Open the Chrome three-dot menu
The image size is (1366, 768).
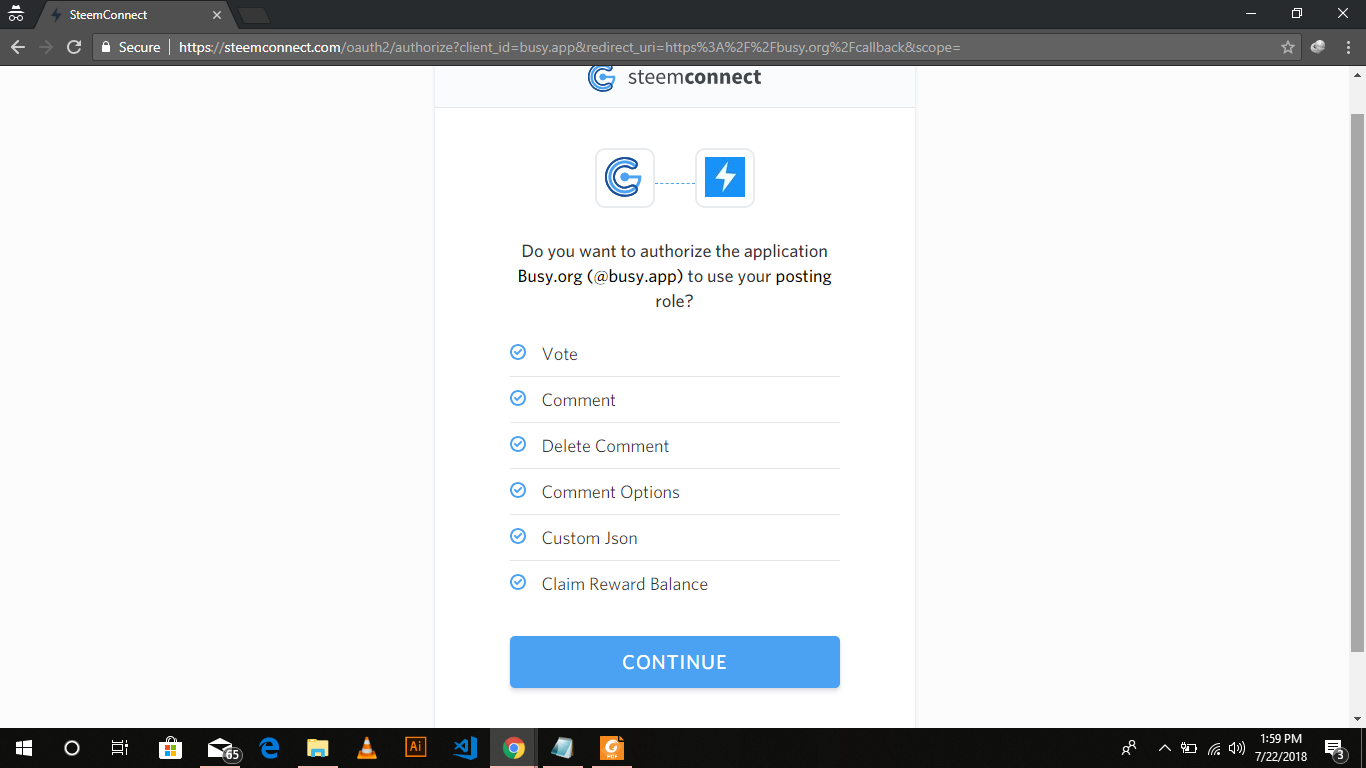[x=1347, y=47]
